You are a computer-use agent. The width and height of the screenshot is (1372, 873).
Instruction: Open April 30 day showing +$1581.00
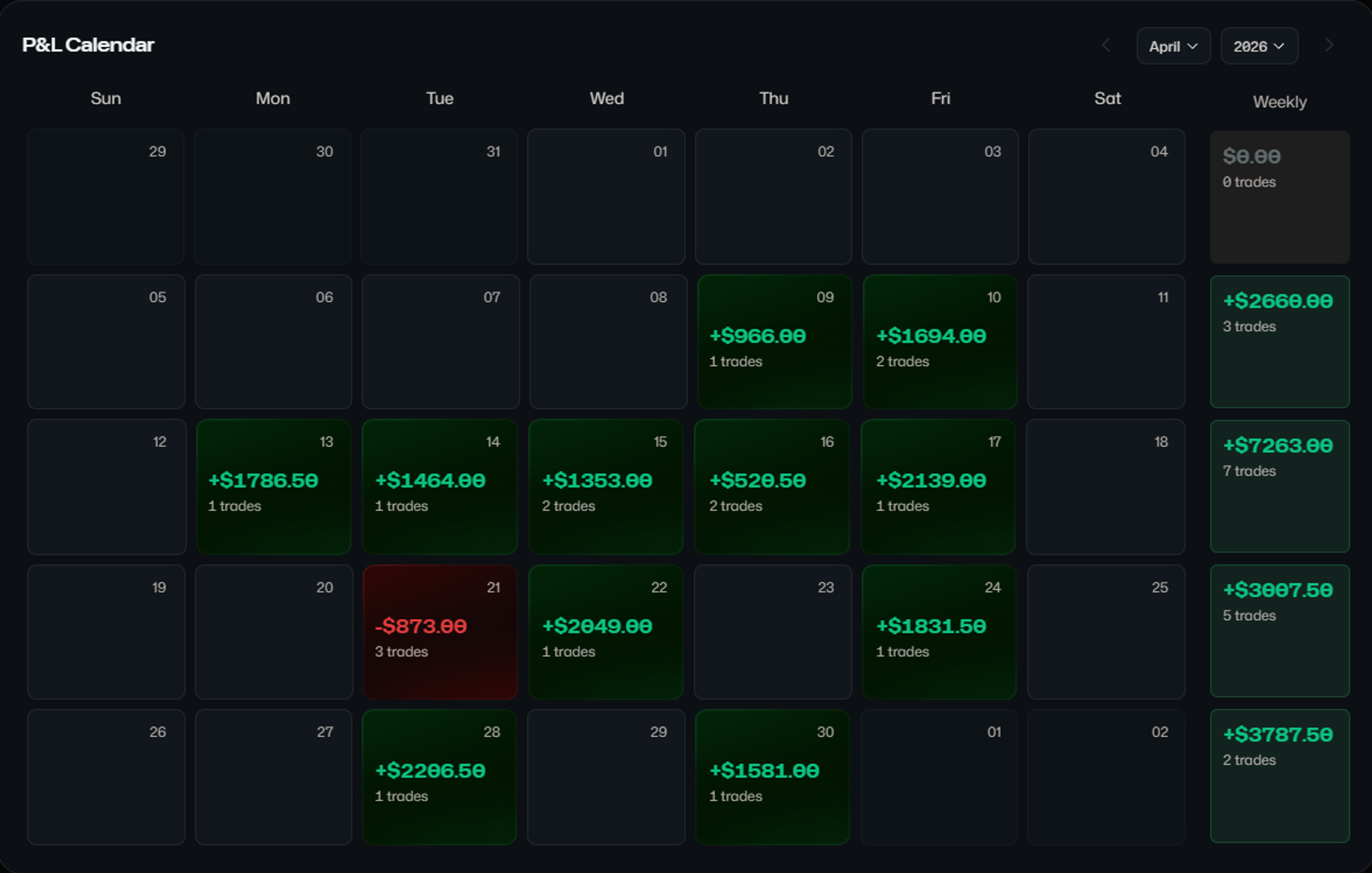(x=772, y=777)
